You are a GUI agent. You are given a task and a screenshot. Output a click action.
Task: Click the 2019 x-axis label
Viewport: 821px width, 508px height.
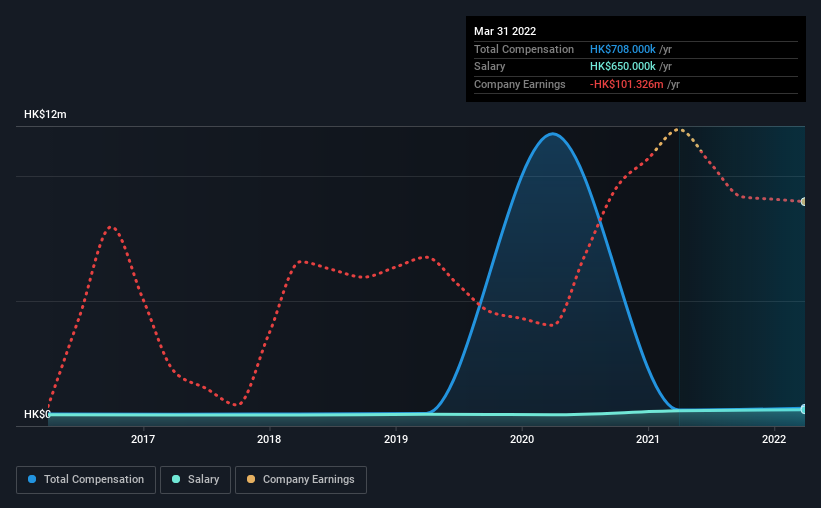pyautogui.click(x=396, y=439)
